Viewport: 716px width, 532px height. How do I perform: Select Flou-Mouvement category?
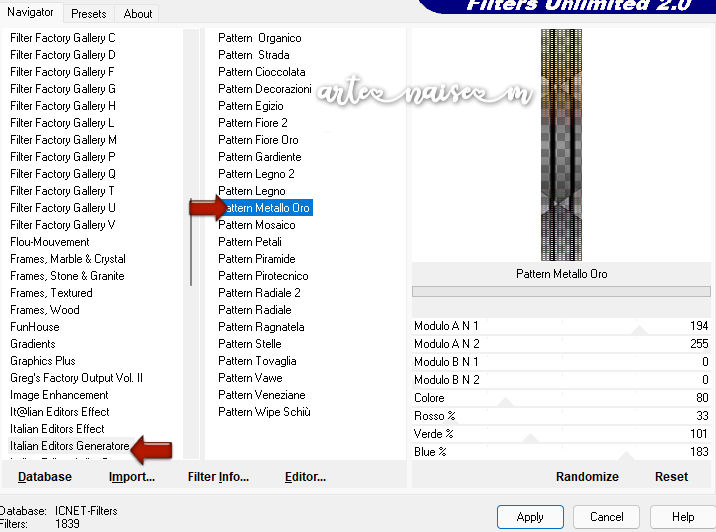[x=50, y=242]
